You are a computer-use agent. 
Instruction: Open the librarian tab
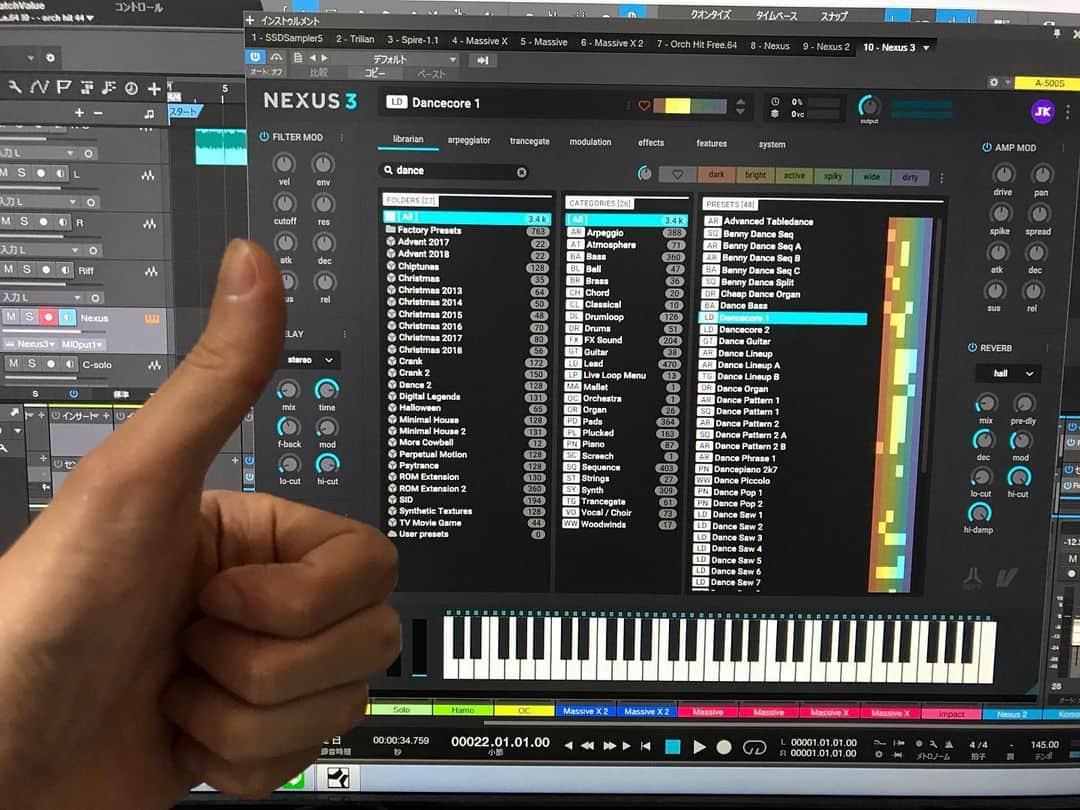click(x=408, y=139)
